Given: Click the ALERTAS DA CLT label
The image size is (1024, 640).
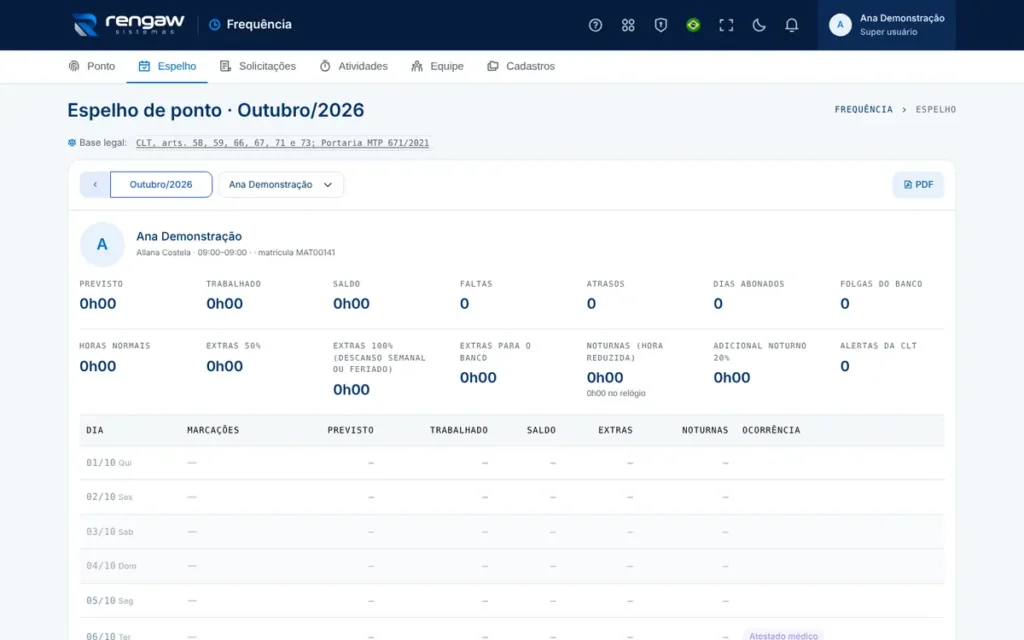Looking at the screenshot, I should (878, 346).
